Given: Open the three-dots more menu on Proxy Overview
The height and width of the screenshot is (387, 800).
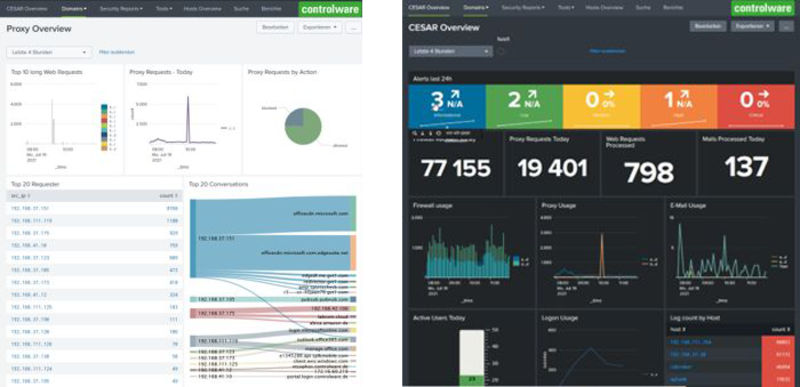Looking at the screenshot, I should [x=353, y=28].
